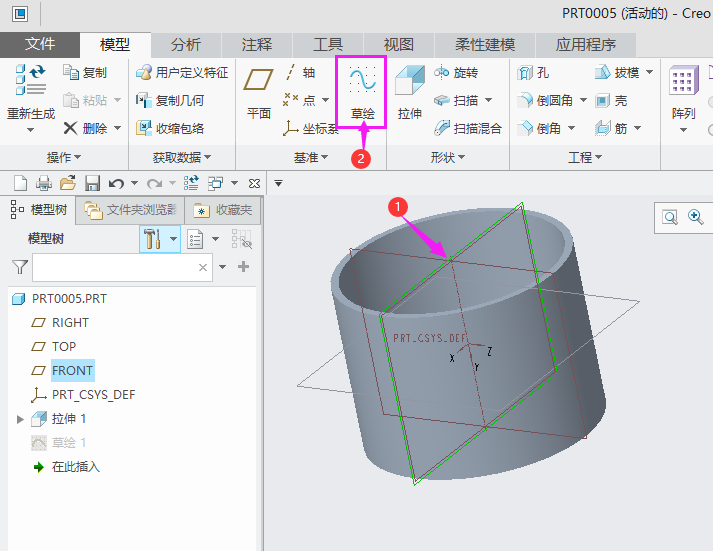Click the 孔 (Hole) tool

(533, 73)
